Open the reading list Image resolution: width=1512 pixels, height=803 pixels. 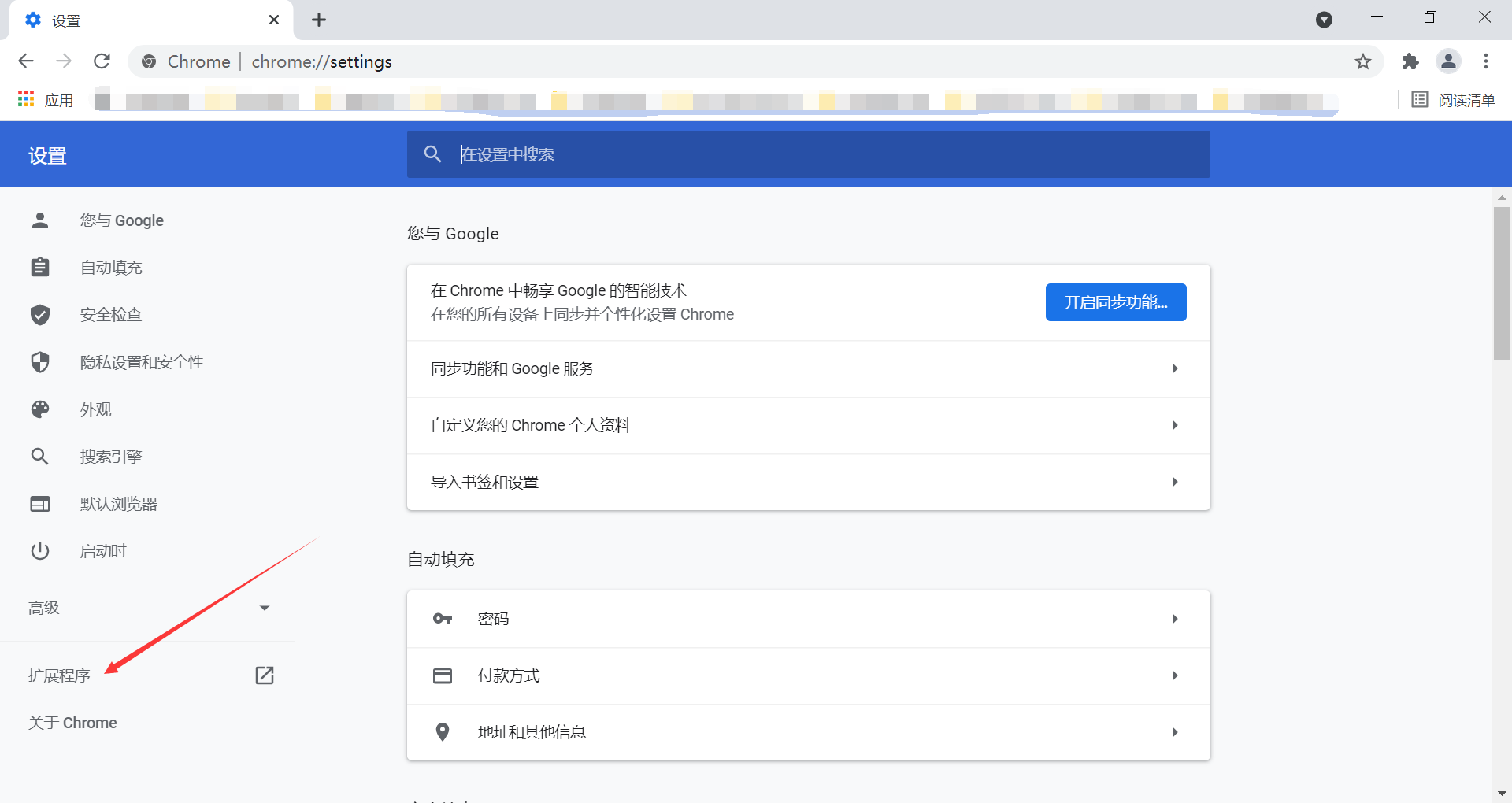point(1454,100)
